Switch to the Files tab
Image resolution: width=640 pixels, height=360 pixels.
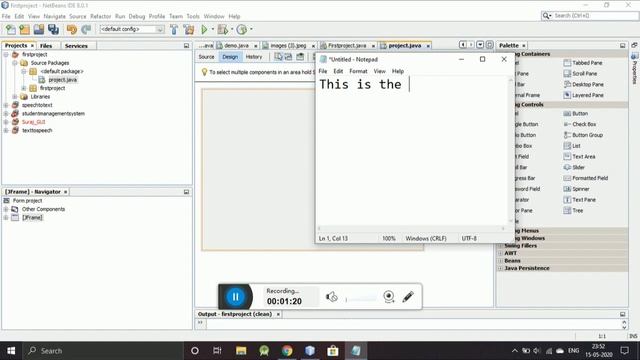click(x=46, y=46)
